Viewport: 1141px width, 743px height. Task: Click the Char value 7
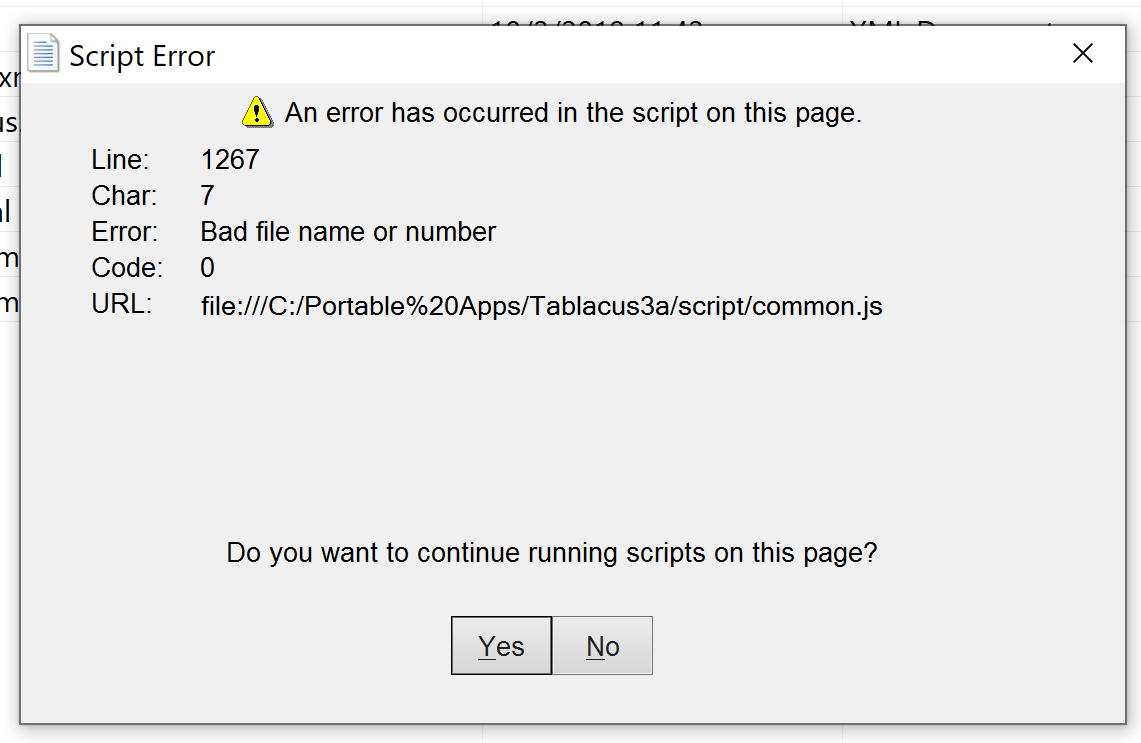click(206, 195)
